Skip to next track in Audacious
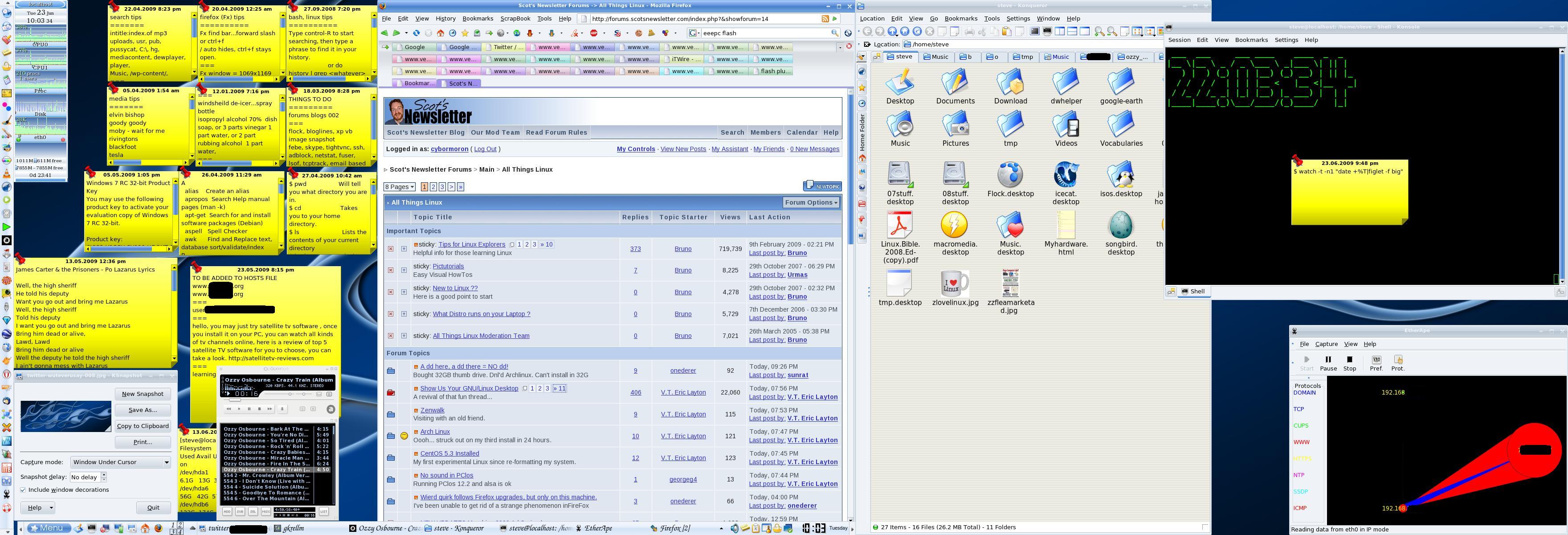 (269, 409)
